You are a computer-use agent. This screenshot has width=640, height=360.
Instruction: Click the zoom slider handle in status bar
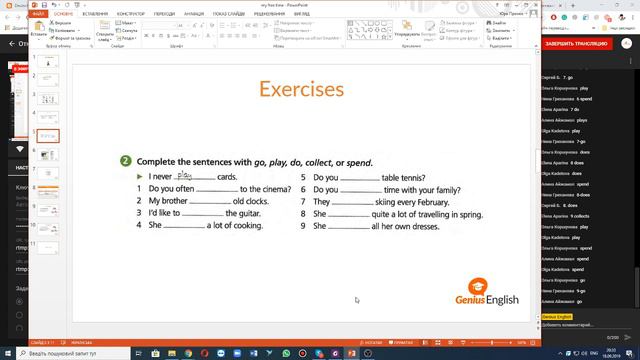tap(492, 343)
